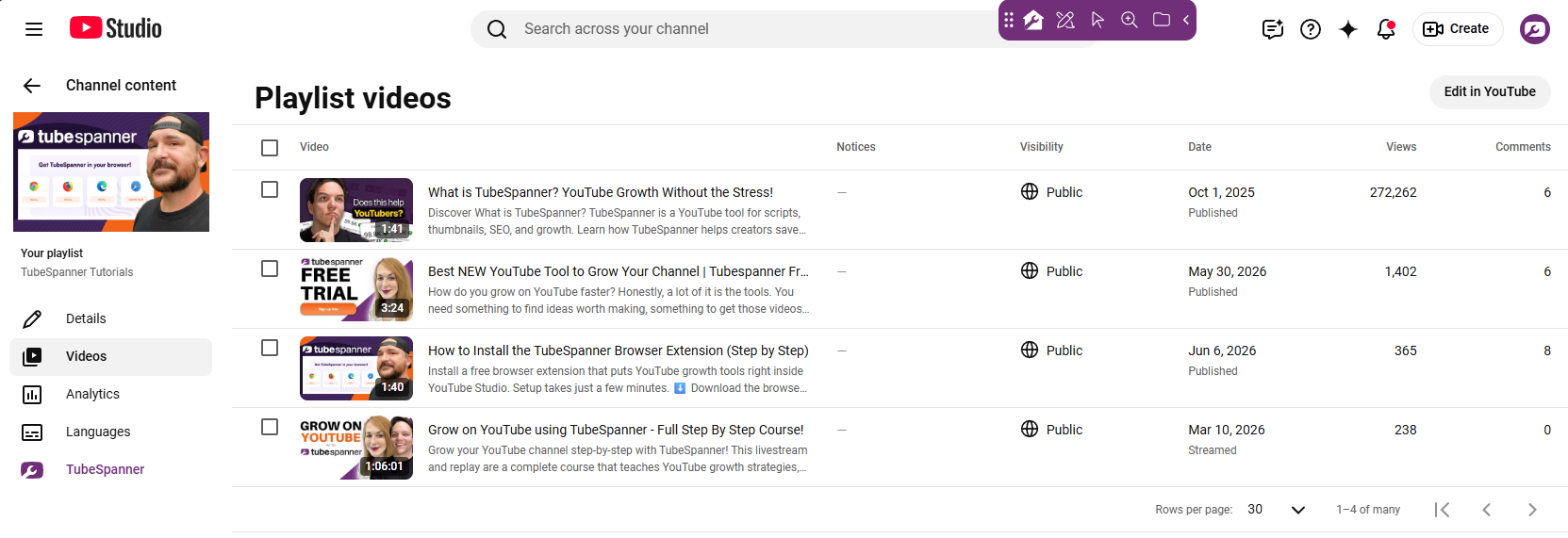Click the search magnifier icon
This screenshot has width=1568, height=538.
(x=497, y=29)
